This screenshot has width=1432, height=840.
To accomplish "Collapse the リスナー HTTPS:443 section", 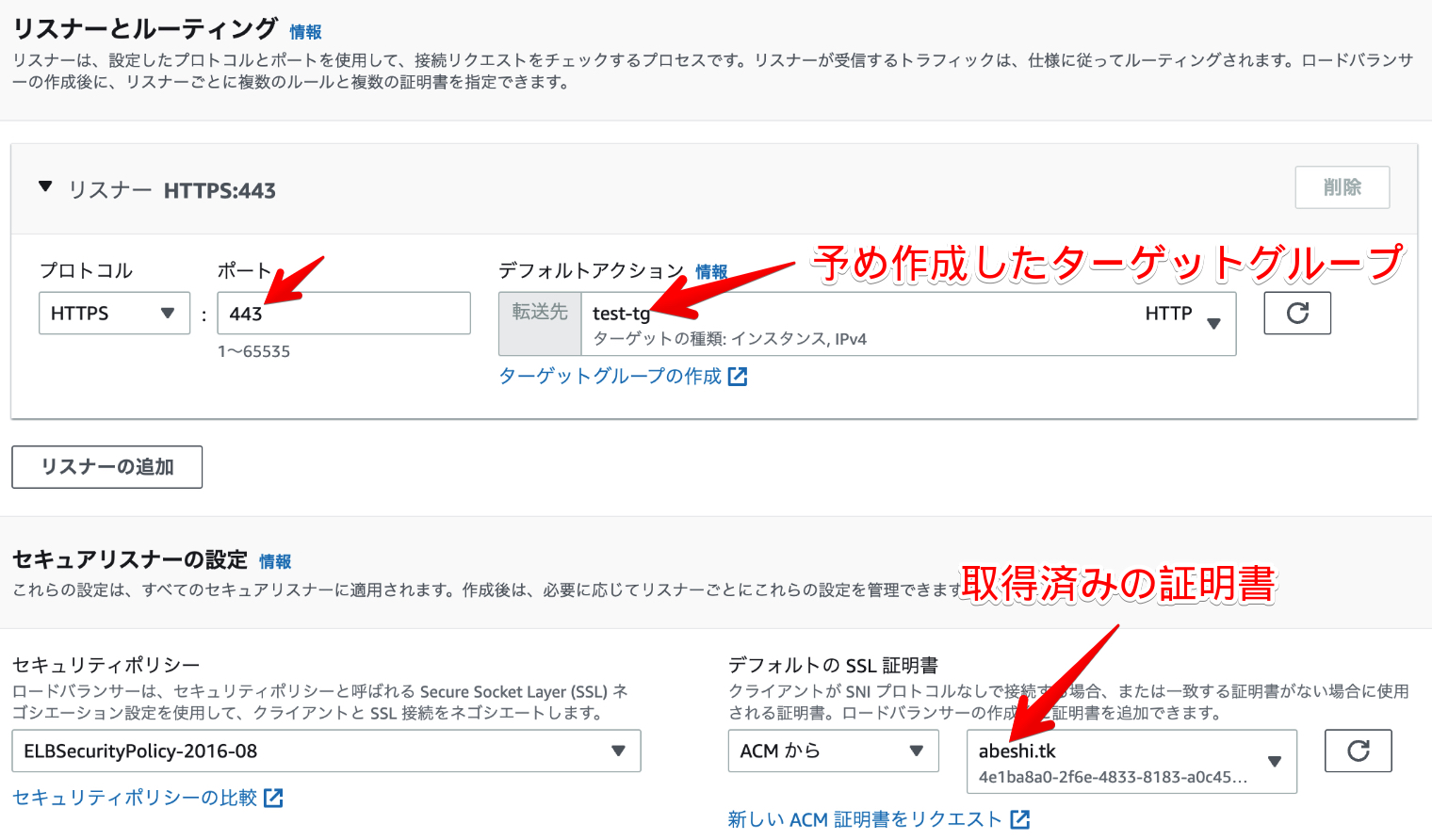I will pos(44,186).
